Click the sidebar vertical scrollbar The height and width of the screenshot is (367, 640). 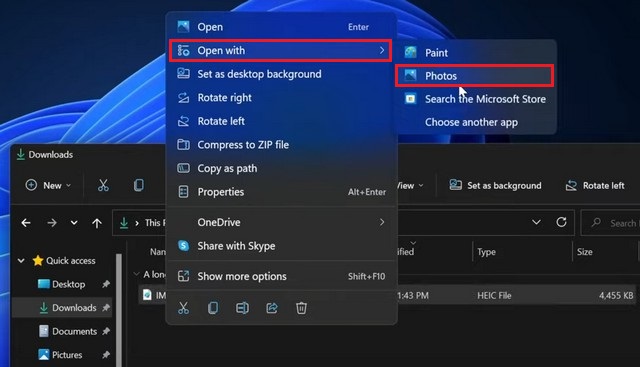tap(119, 310)
